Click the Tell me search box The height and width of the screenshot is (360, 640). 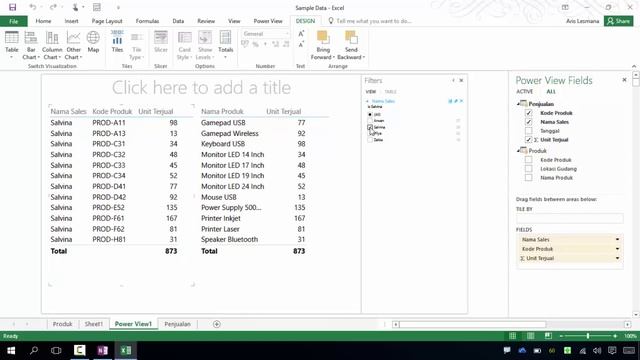pos(374,21)
